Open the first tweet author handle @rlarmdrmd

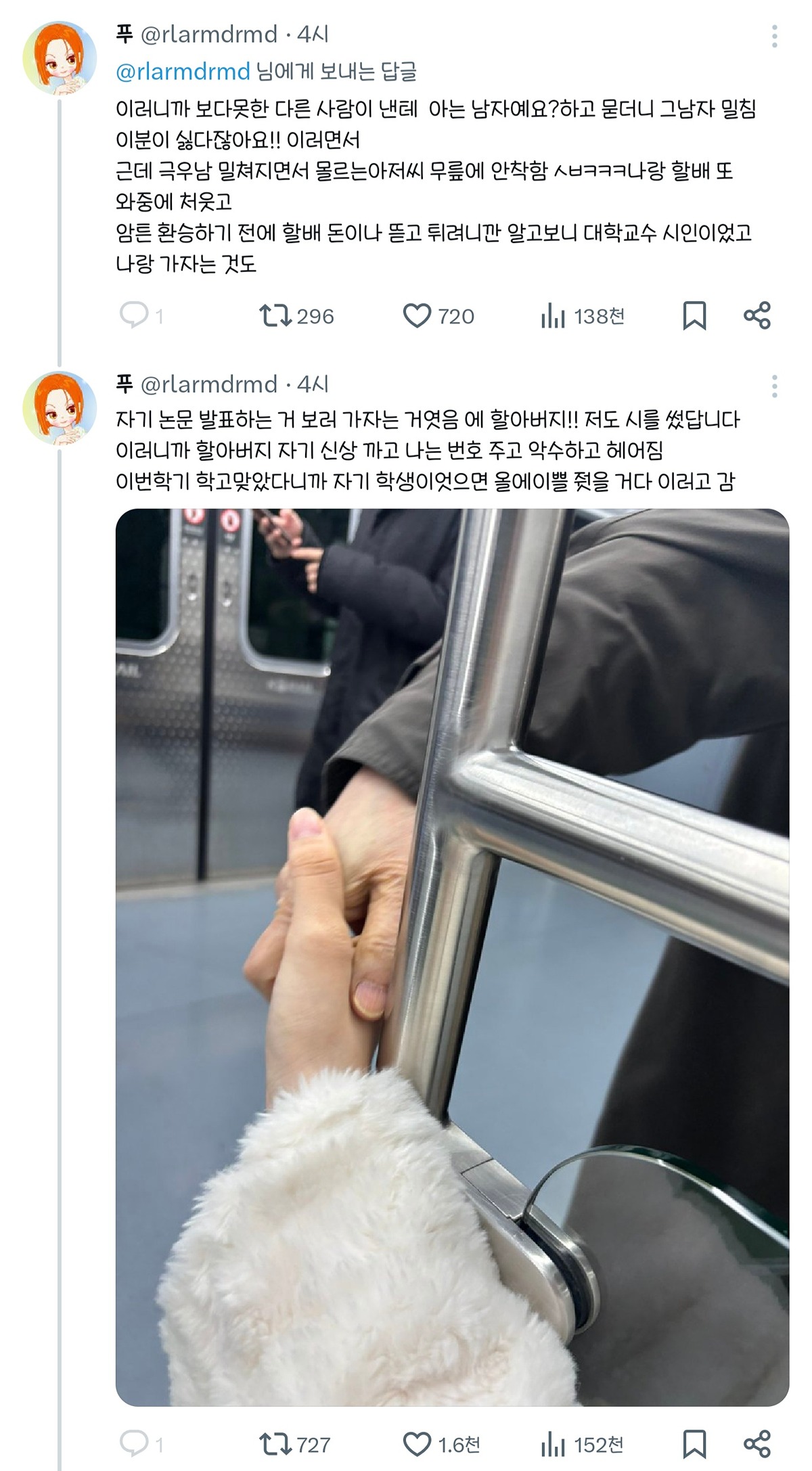click(x=209, y=34)
